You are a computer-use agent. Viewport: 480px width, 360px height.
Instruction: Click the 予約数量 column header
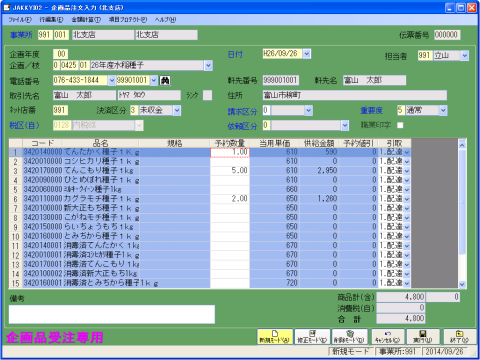(230, 143)
